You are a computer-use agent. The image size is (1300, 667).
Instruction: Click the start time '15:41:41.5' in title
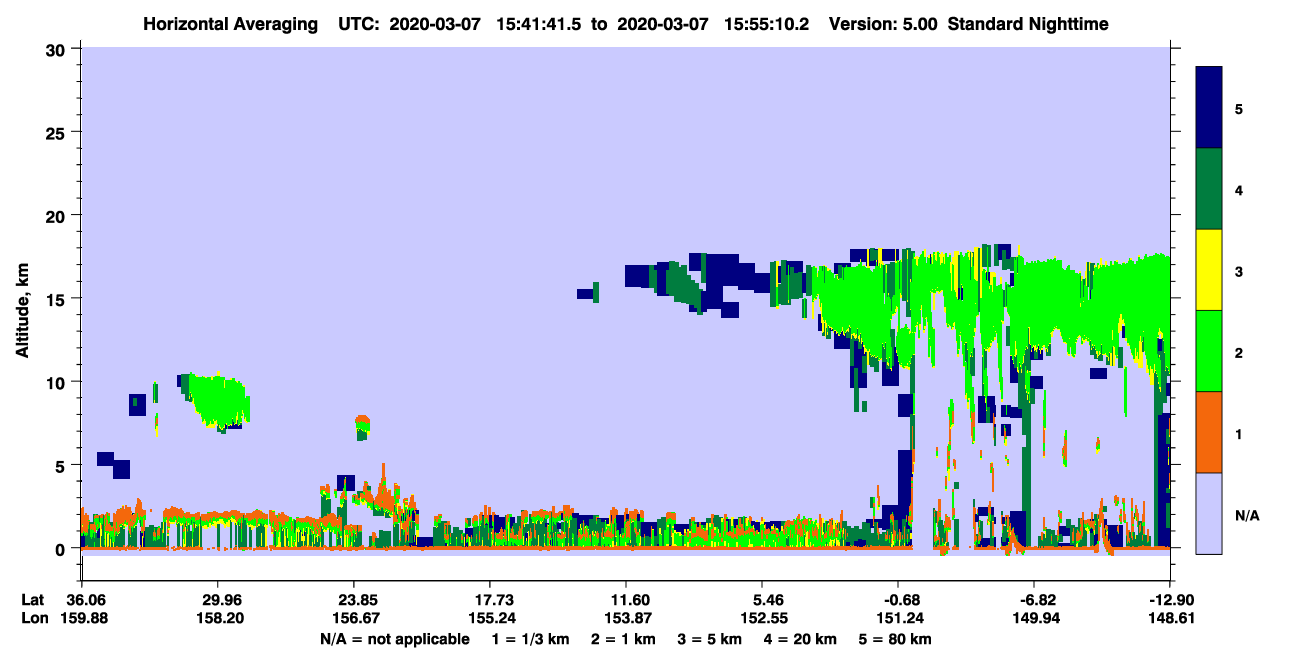(x=539, y=24)
